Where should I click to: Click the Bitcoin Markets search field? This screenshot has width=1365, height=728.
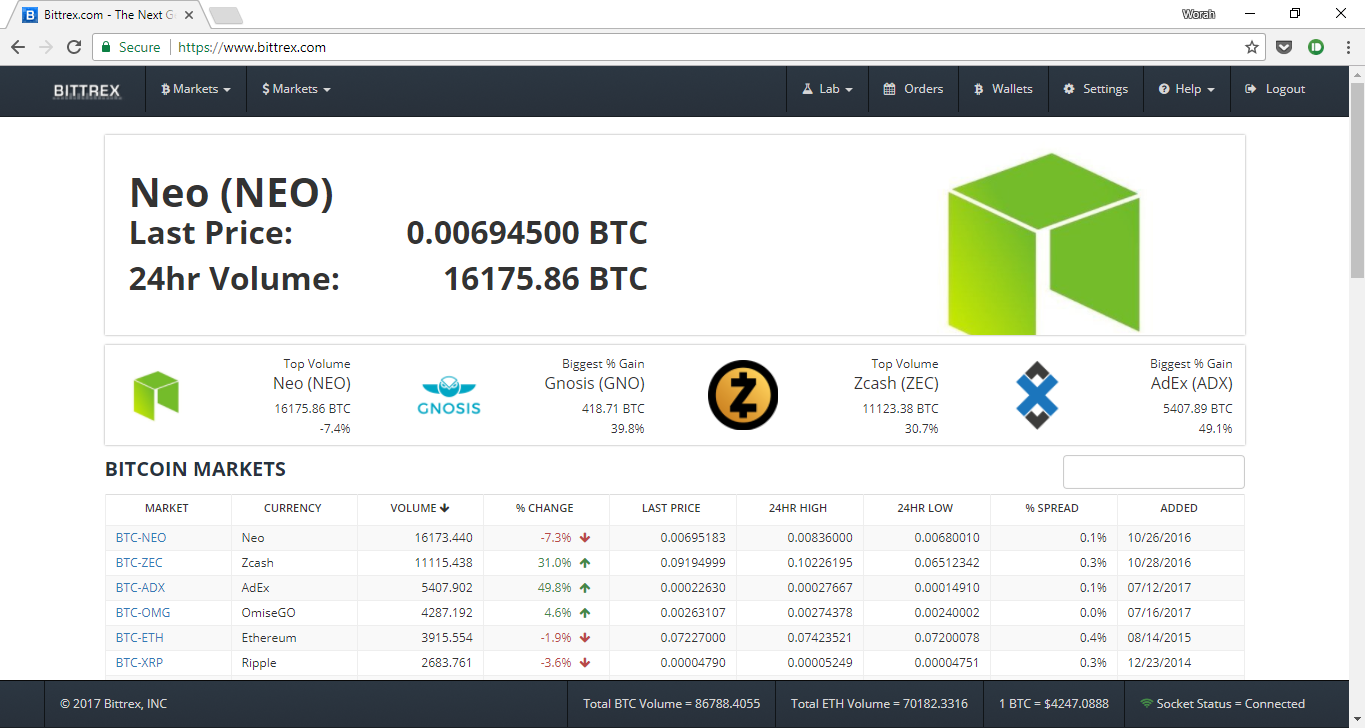pyautogui.click(x=1153, y=472)
